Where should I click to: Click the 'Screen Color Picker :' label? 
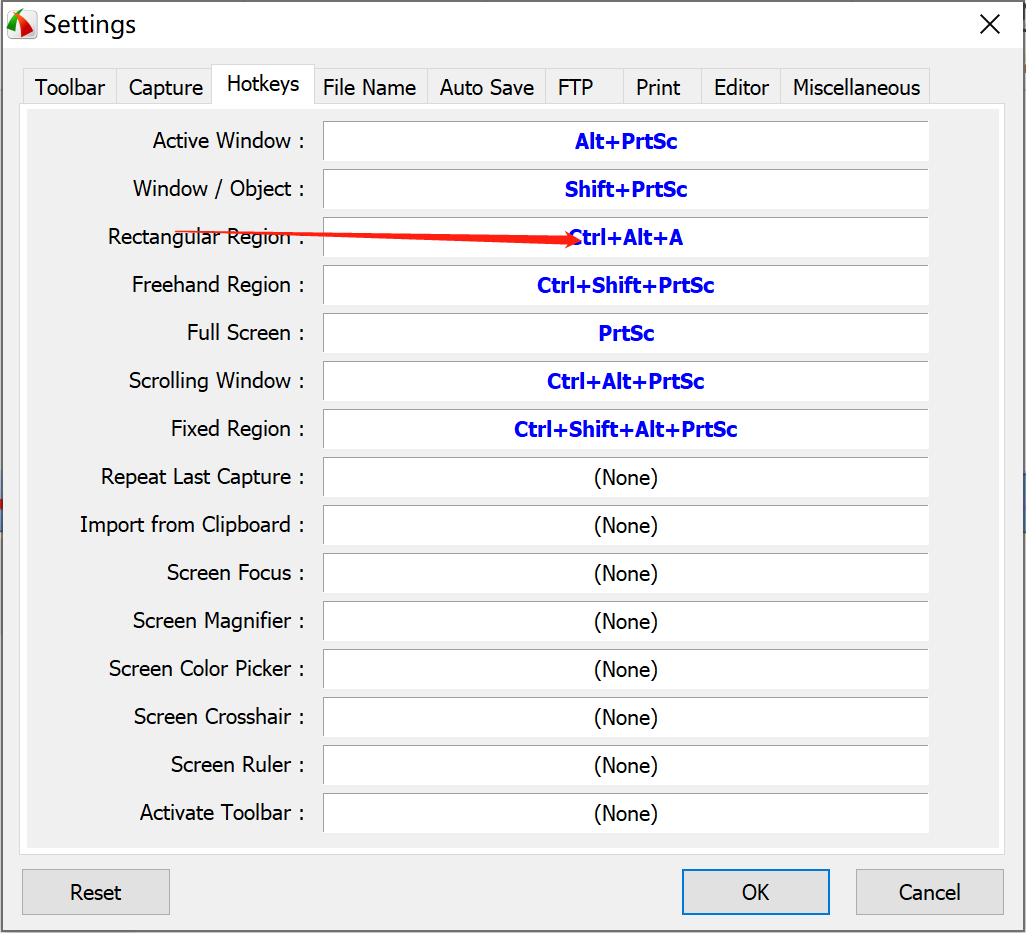coord(206,669)
